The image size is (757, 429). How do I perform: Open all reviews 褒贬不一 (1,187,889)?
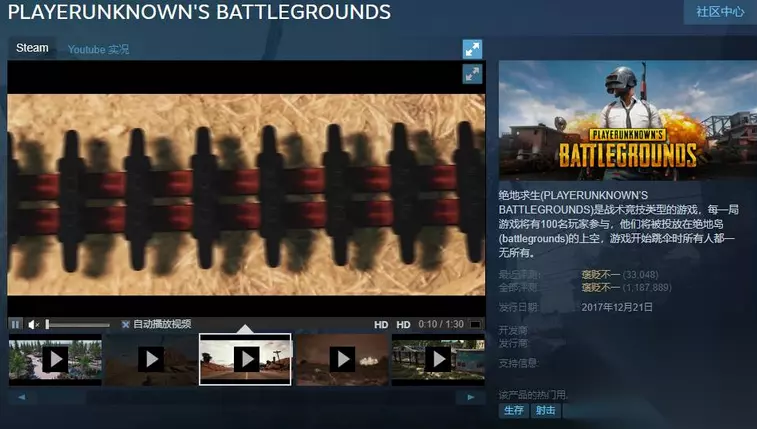(x=626, y=288)
